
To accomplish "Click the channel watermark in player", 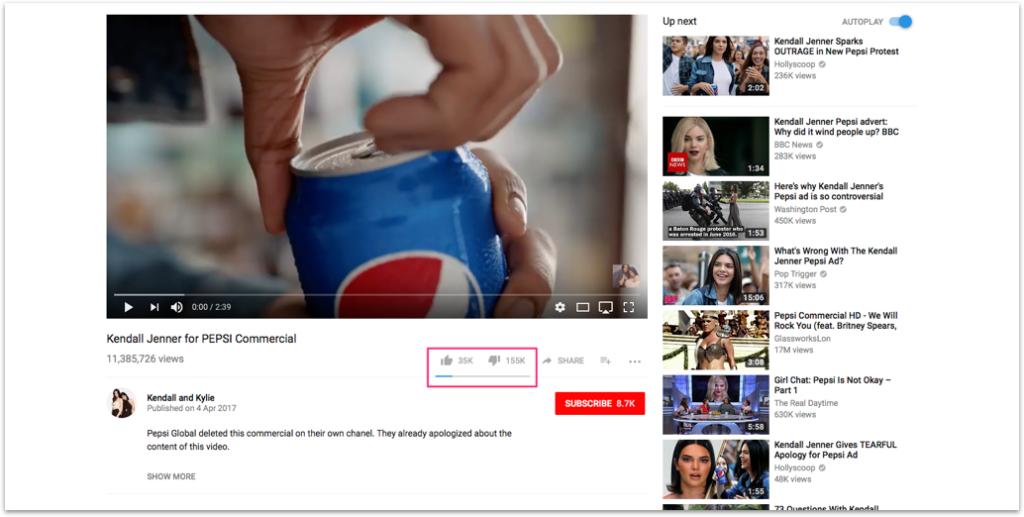I will point(626,276).
